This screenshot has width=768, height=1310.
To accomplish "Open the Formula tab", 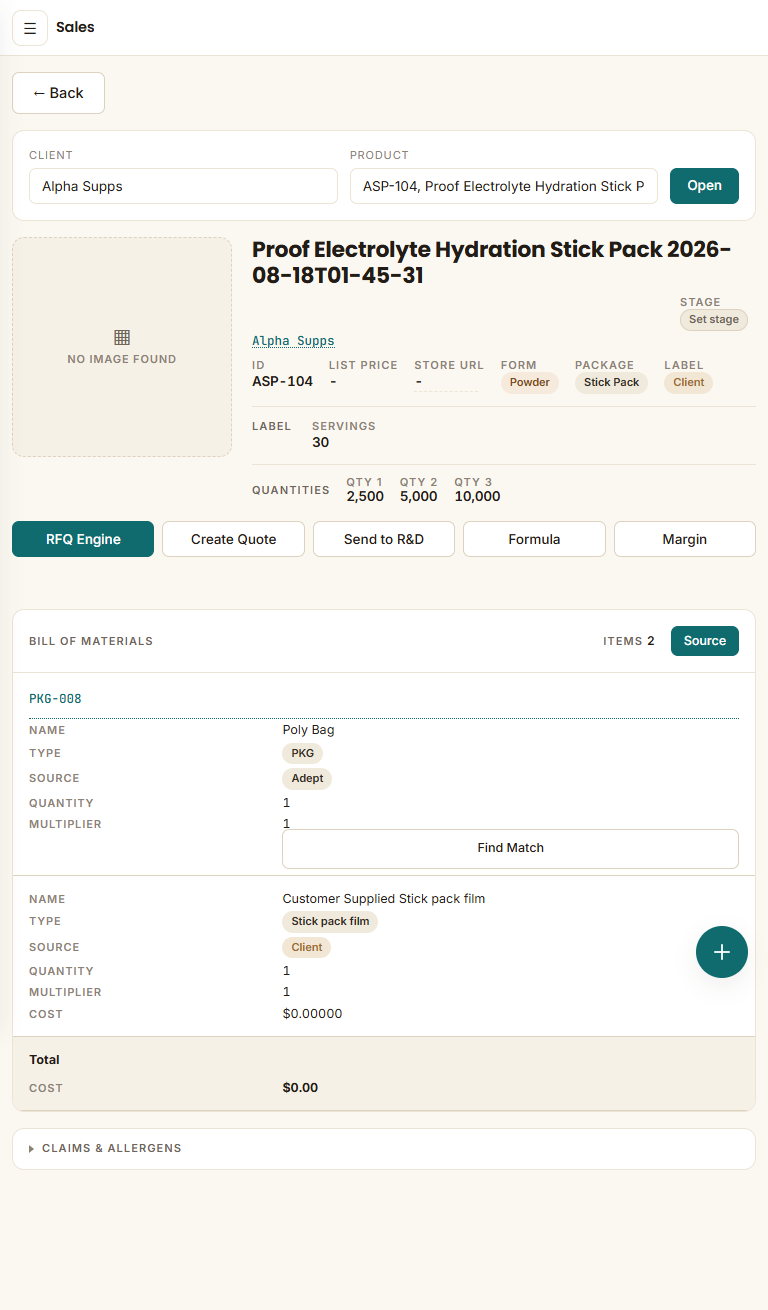I will click(x=534, y=539).
